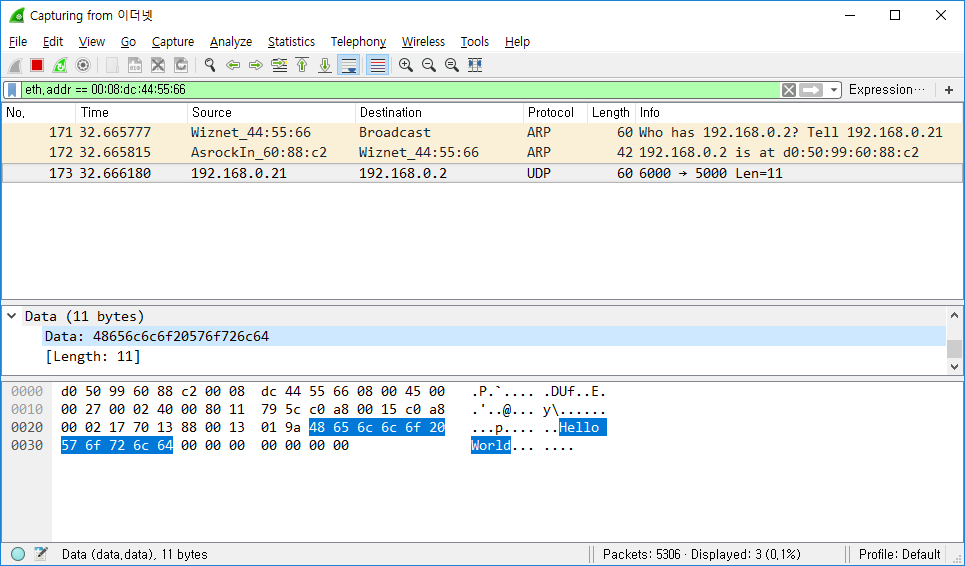Open Find packet magnifier tool
This screenshot has width=965, height=566.
[x=210, y=65]
